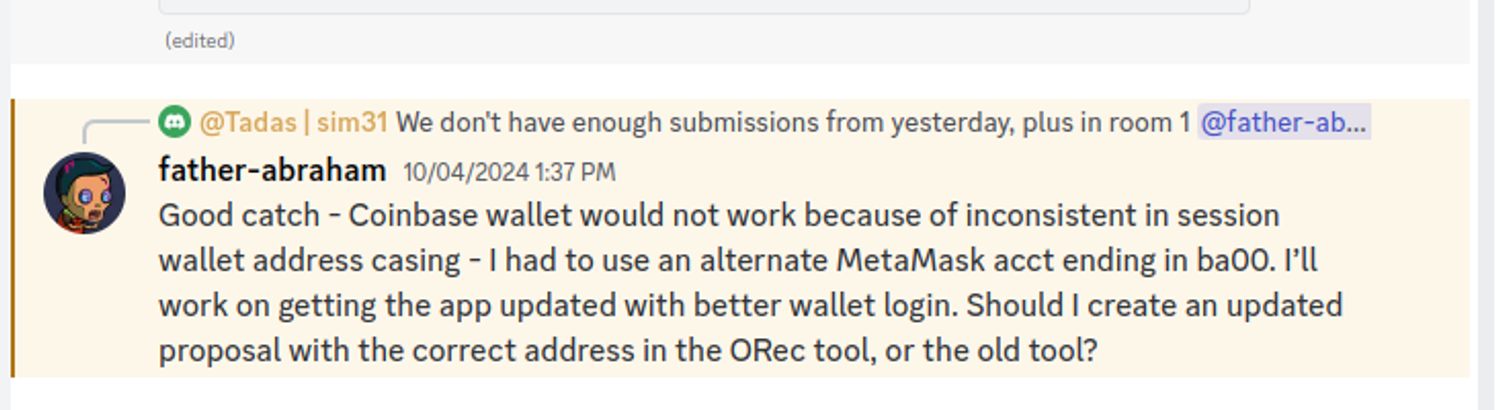The height and width of the screenshot is (410, 1500).
Task: Click the (edited) label
Action: coord(199,41)
